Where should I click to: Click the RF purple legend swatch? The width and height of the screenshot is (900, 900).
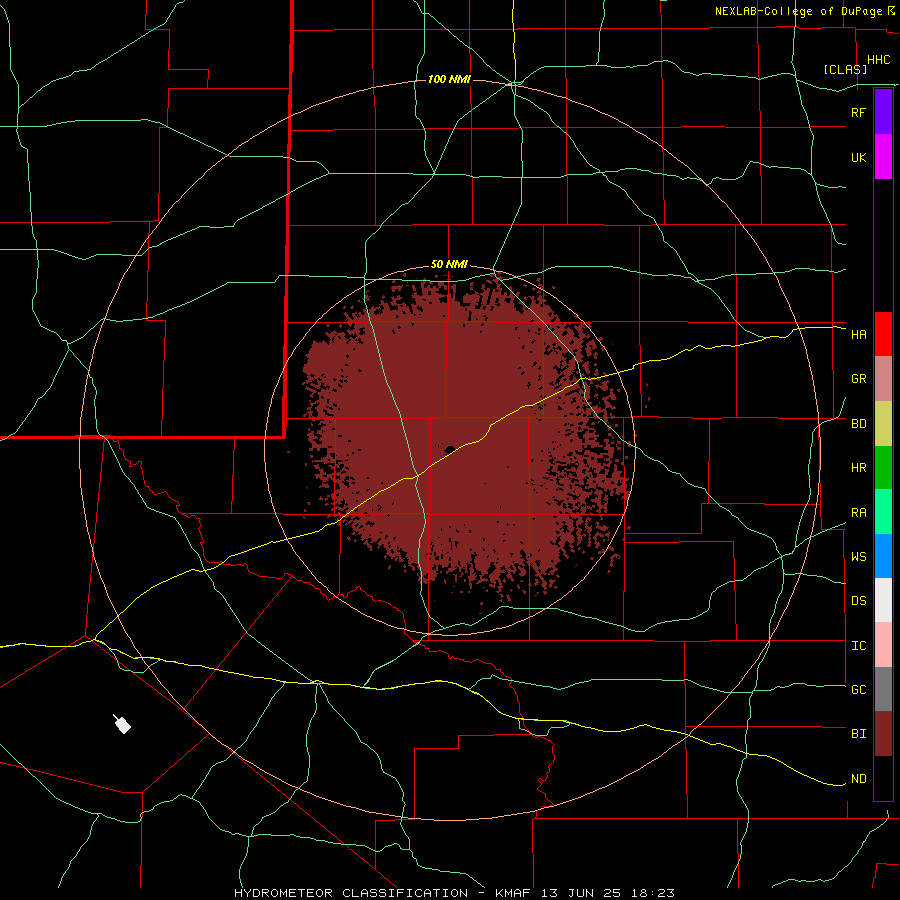pos(883,112)
